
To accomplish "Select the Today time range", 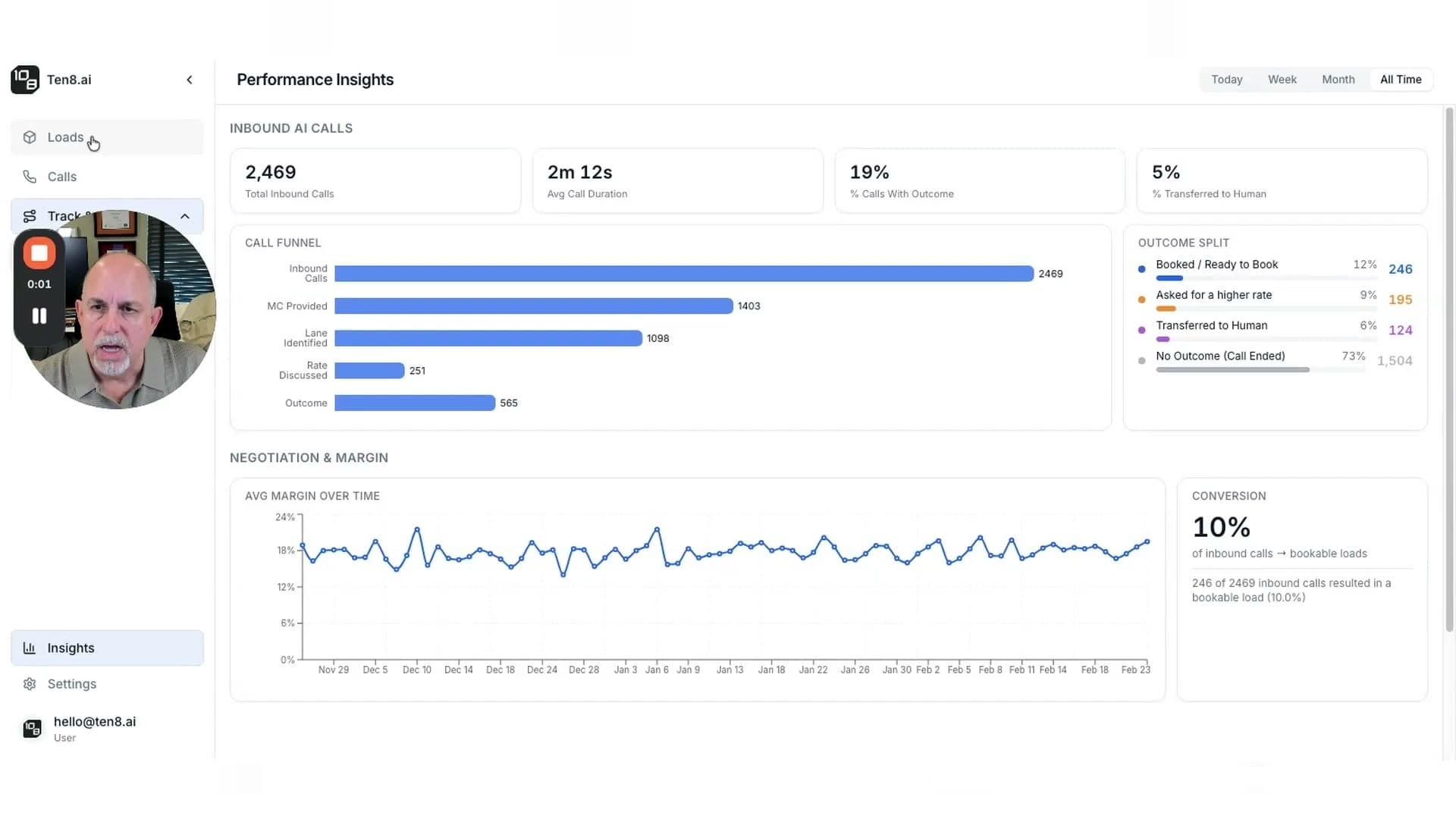I will point(1226,80).
